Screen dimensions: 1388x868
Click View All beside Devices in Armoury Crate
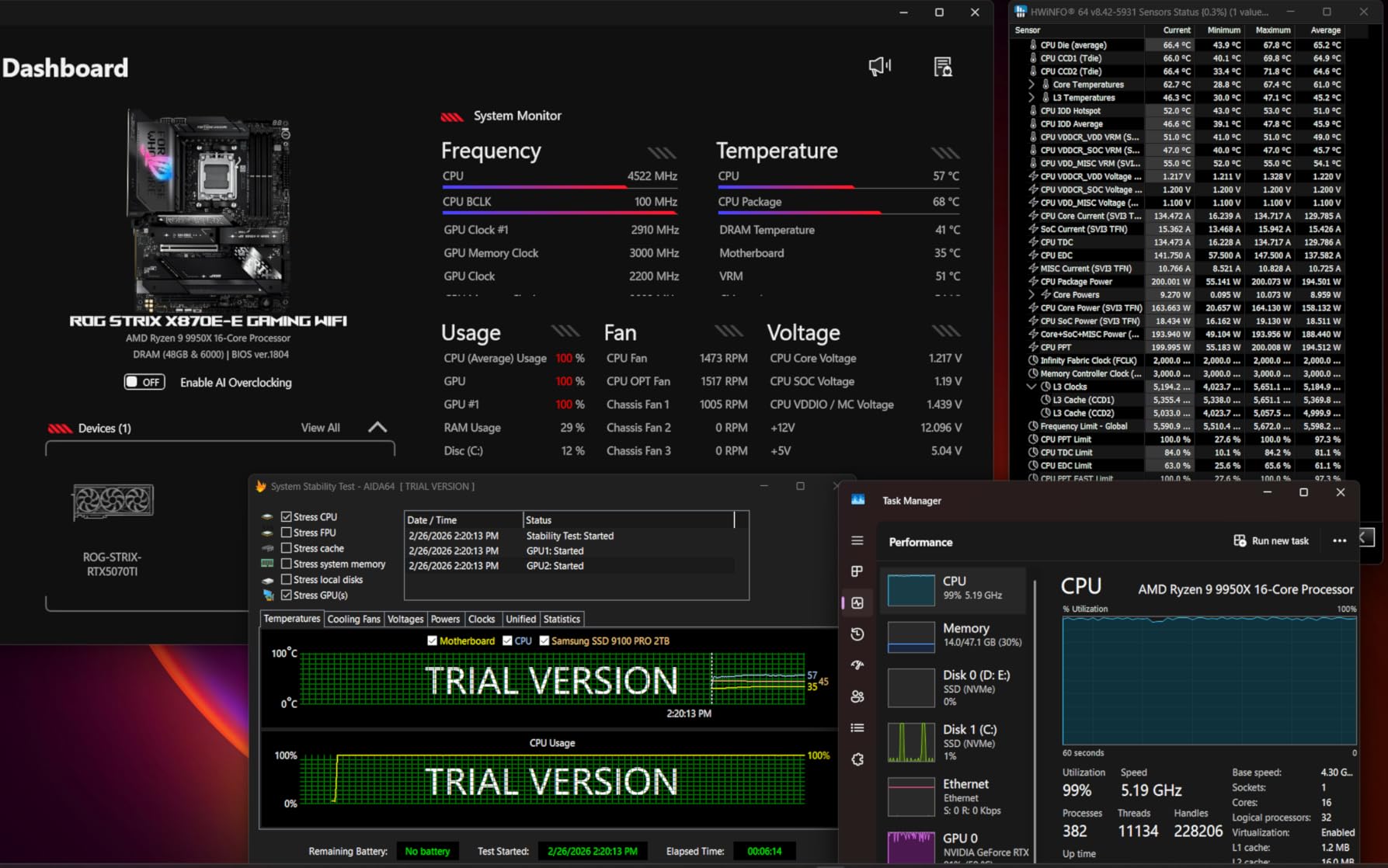(321, 428)
